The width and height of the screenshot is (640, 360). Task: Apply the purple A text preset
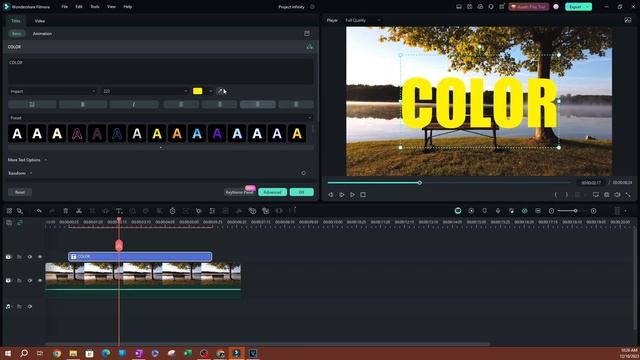pos(217,133)
